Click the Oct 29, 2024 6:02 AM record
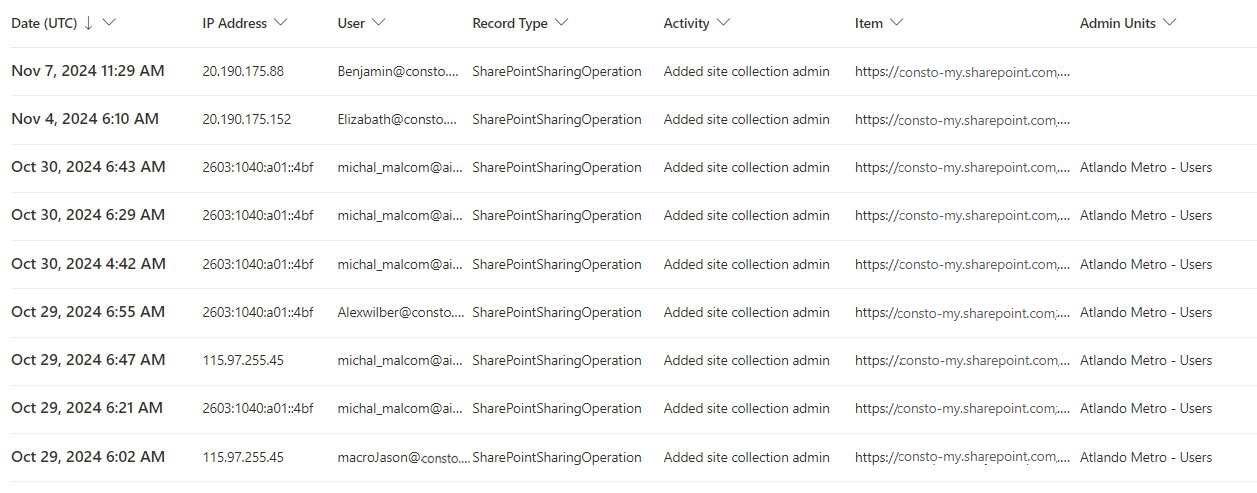The image size is (1257, 493). (x=88, y=457)
